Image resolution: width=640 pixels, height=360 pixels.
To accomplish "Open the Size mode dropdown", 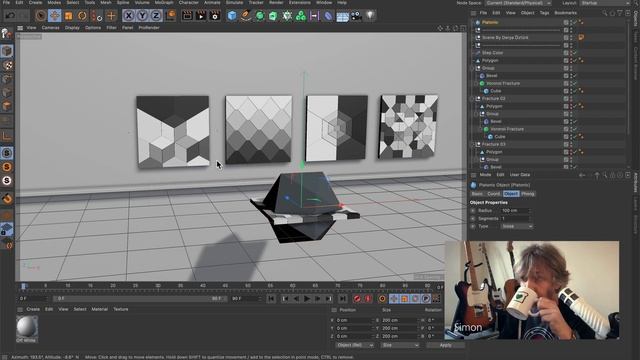I will coord(400,345).
